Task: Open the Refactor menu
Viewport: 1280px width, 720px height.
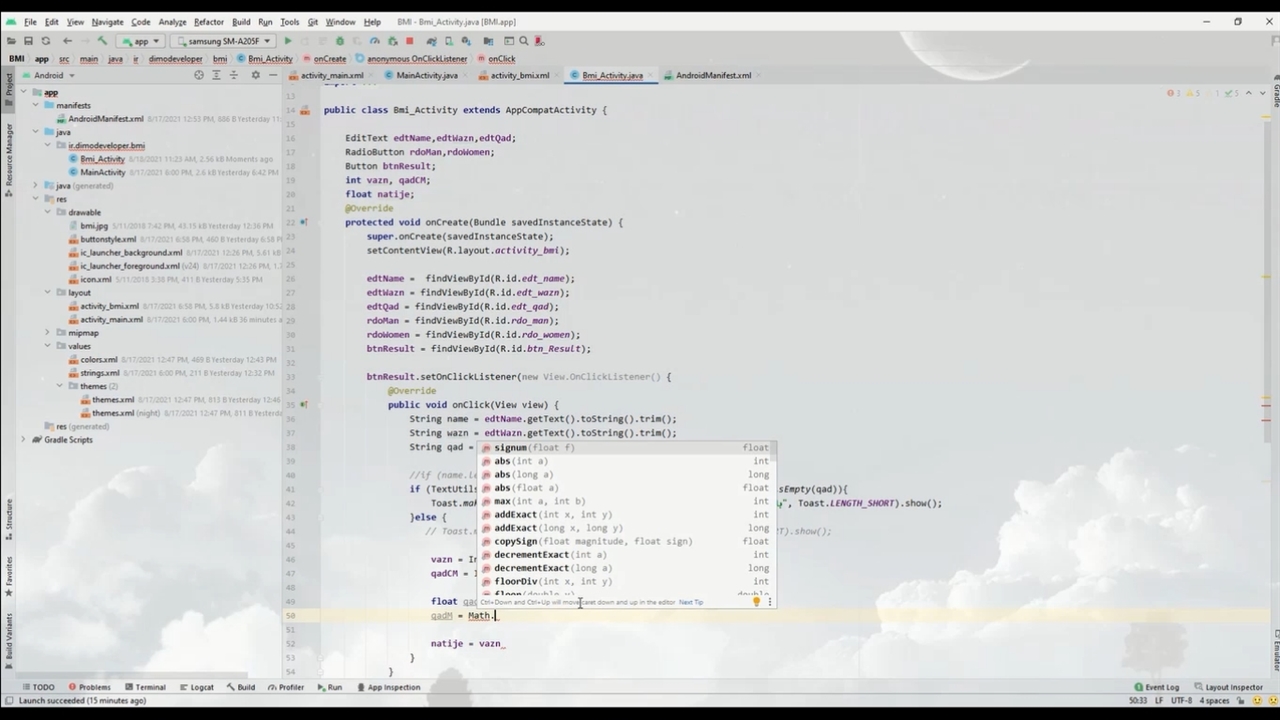Action: pos(208,21)
